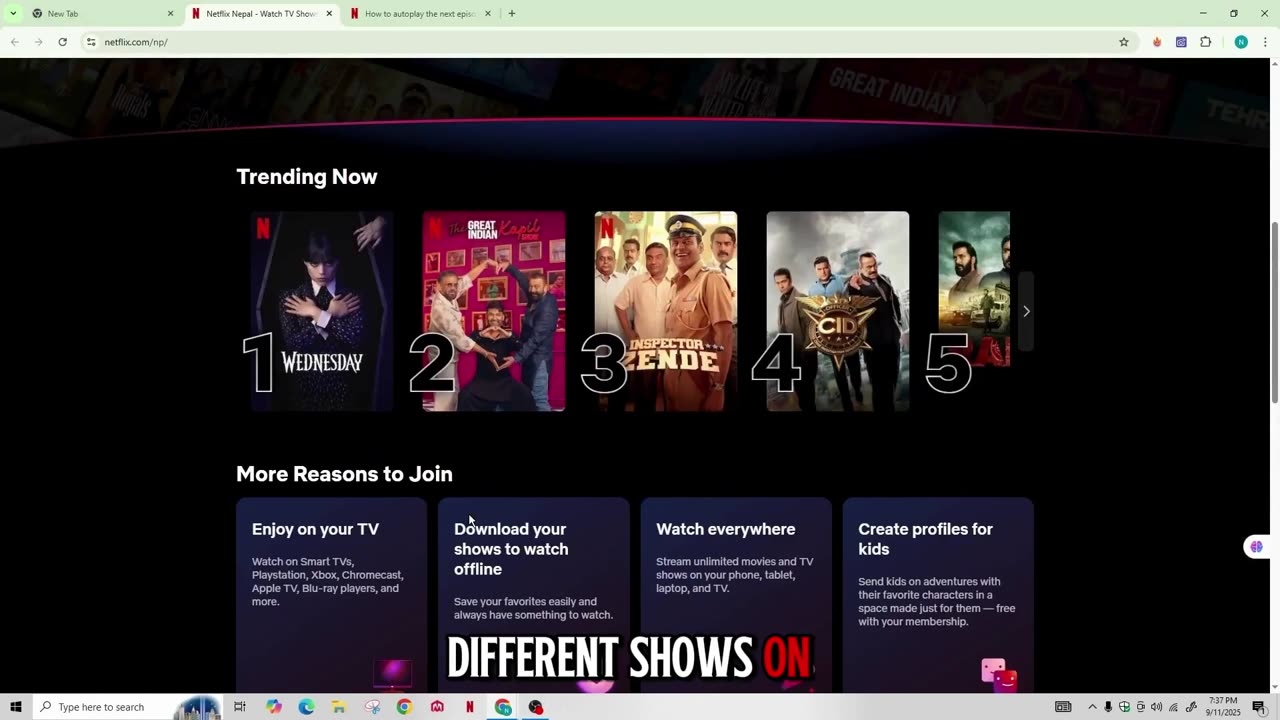This screenshot has width=1280, height=720.
Task: Close the How to autoplay tab
Action: coord(488,13)
